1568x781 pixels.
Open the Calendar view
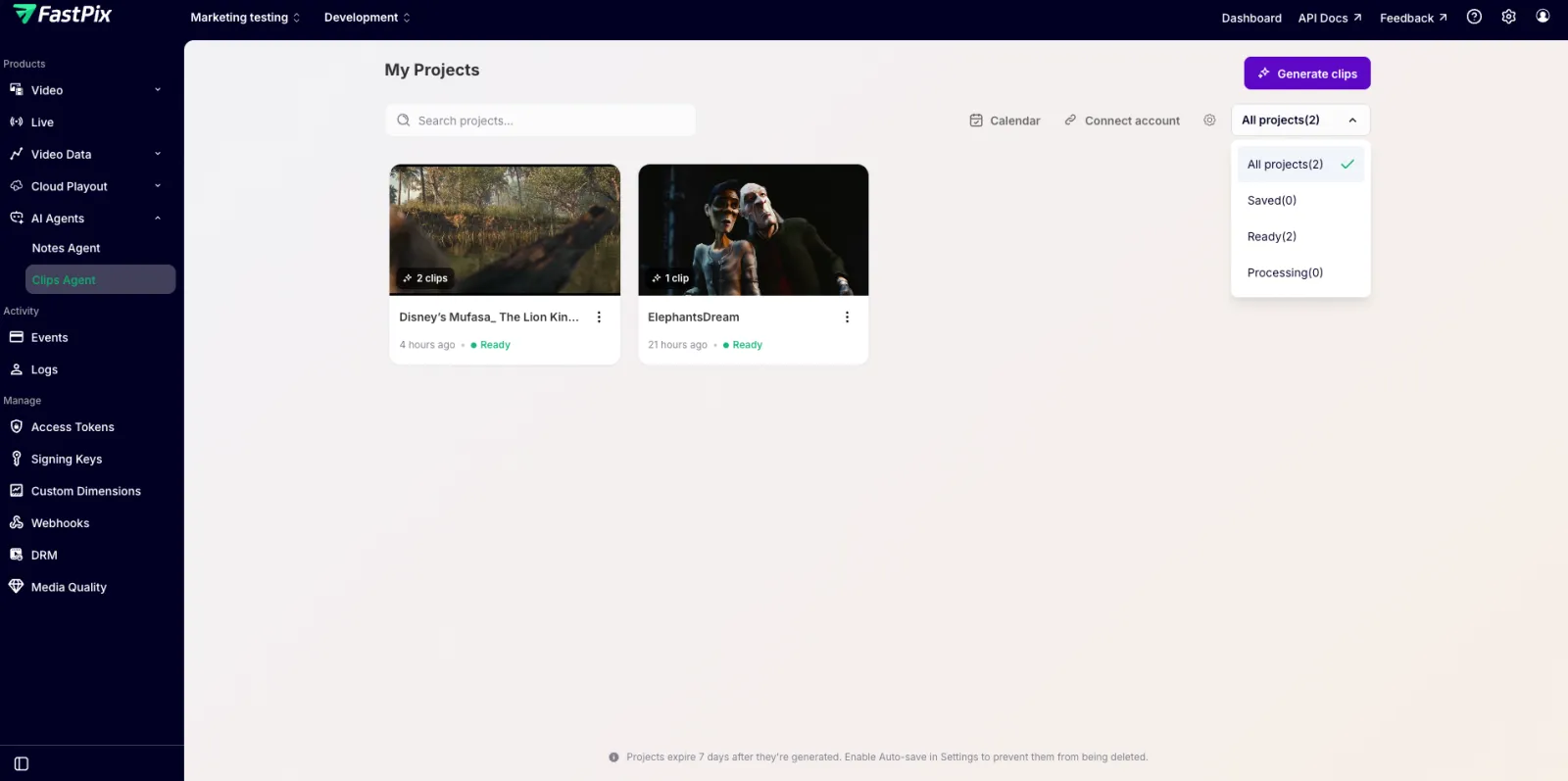(1004, 121)
